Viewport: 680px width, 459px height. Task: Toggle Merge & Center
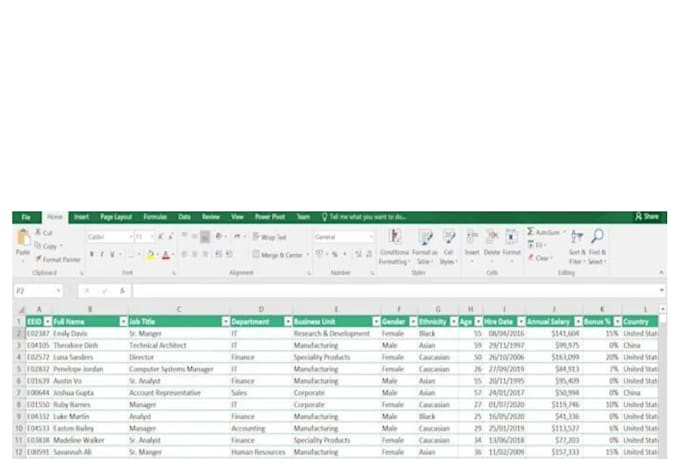click(278, 255)
